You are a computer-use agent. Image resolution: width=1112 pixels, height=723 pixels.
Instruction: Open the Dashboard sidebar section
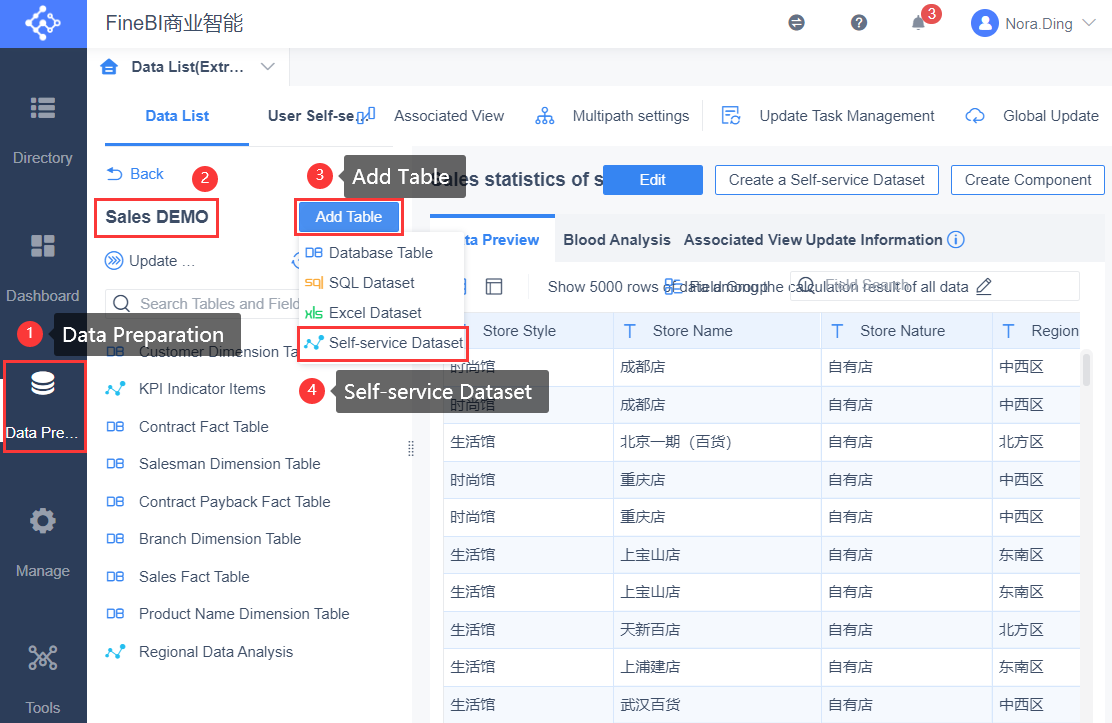[43, 268]
